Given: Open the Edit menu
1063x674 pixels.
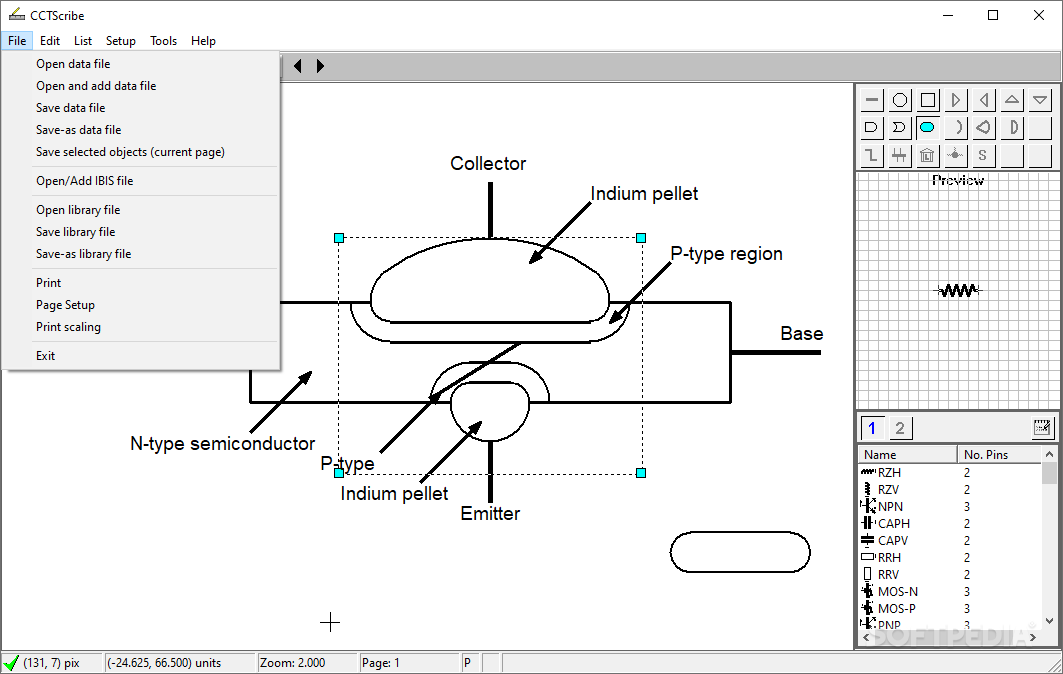Looking at the screenshot, I should click(x=49, y=41).
